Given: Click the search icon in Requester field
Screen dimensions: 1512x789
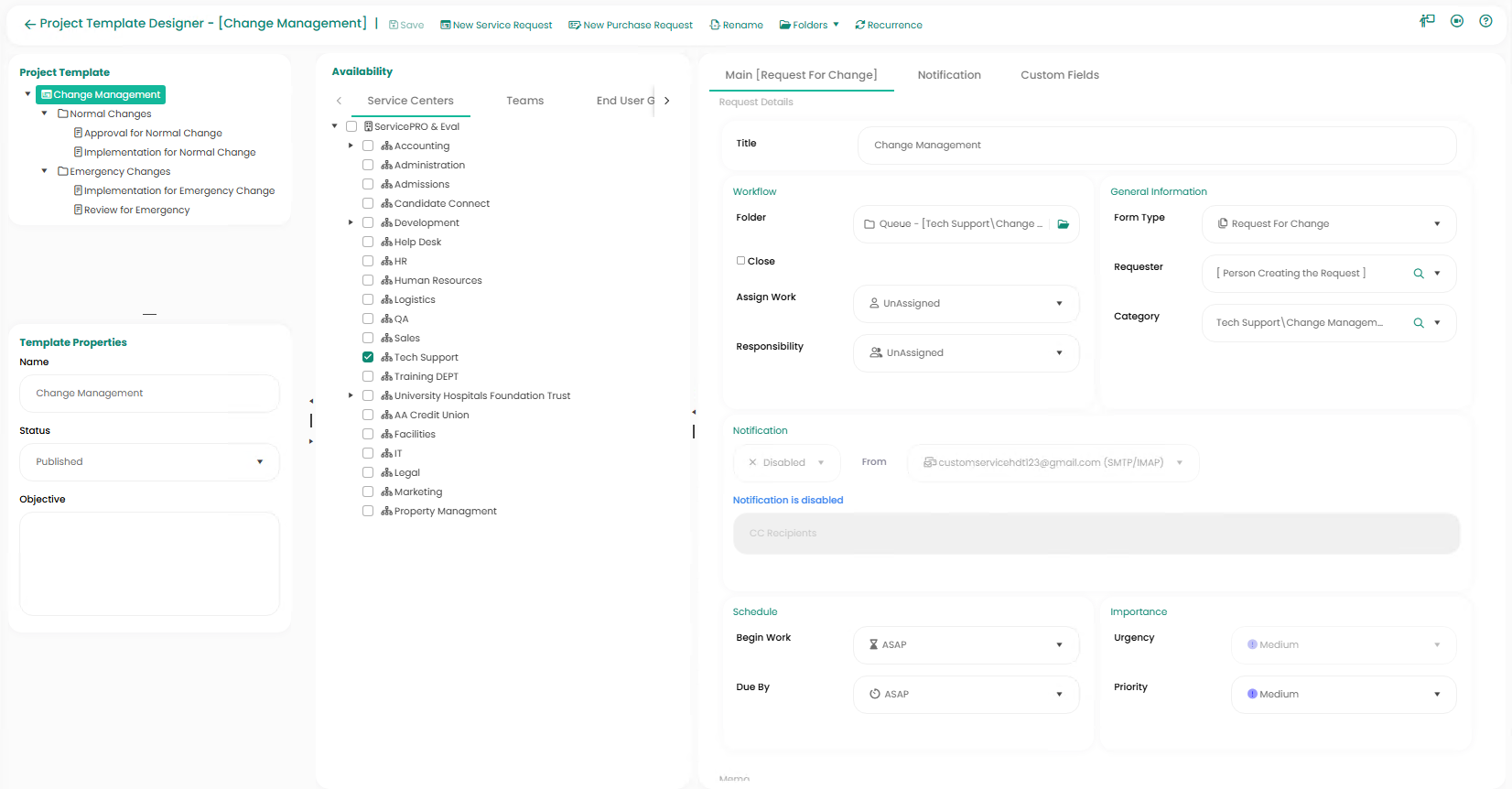Looking at the screenshot, I should pos(1418,274).
